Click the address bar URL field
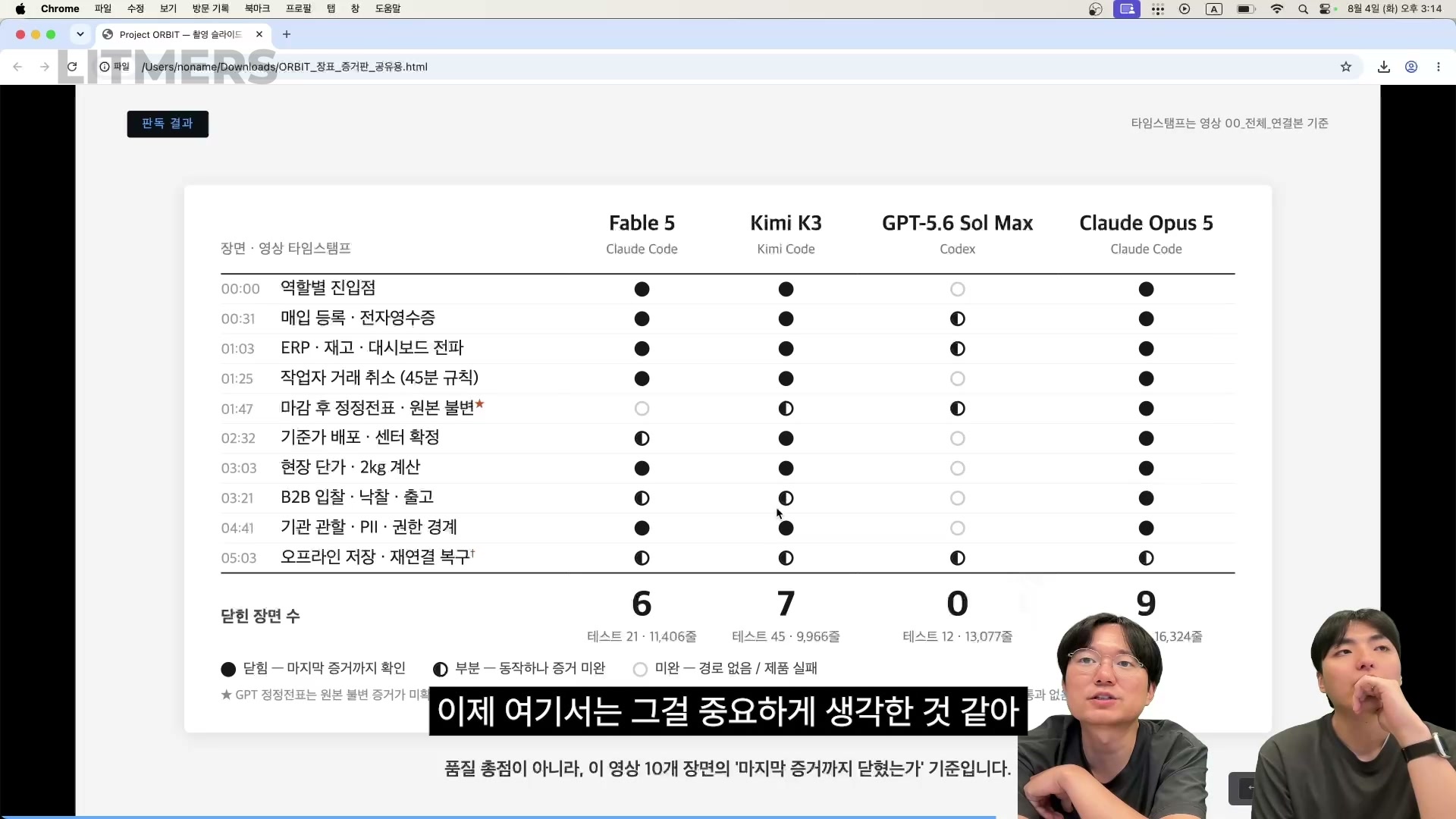Screen dimensions: 1456x819 [728, 67]
